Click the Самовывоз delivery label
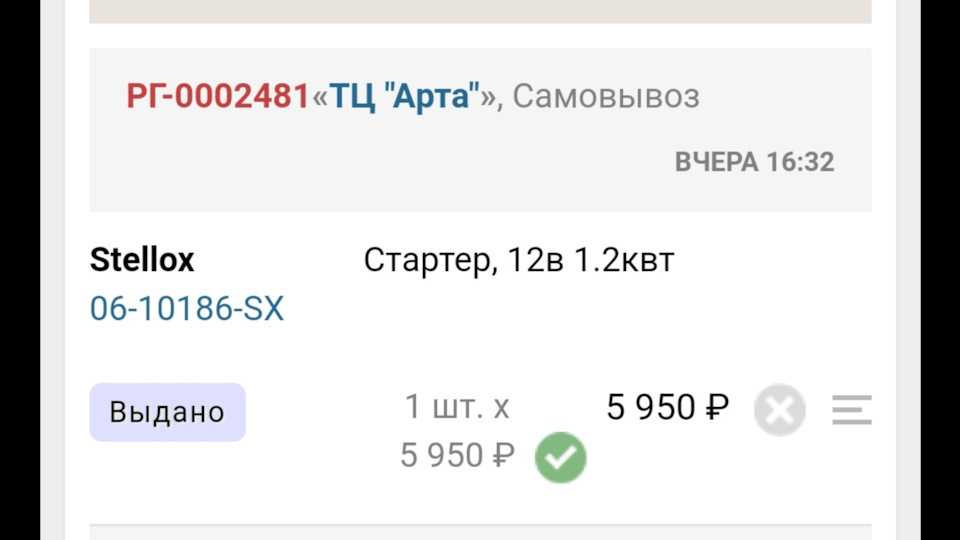960x540 pixels. tap(606, 97)
